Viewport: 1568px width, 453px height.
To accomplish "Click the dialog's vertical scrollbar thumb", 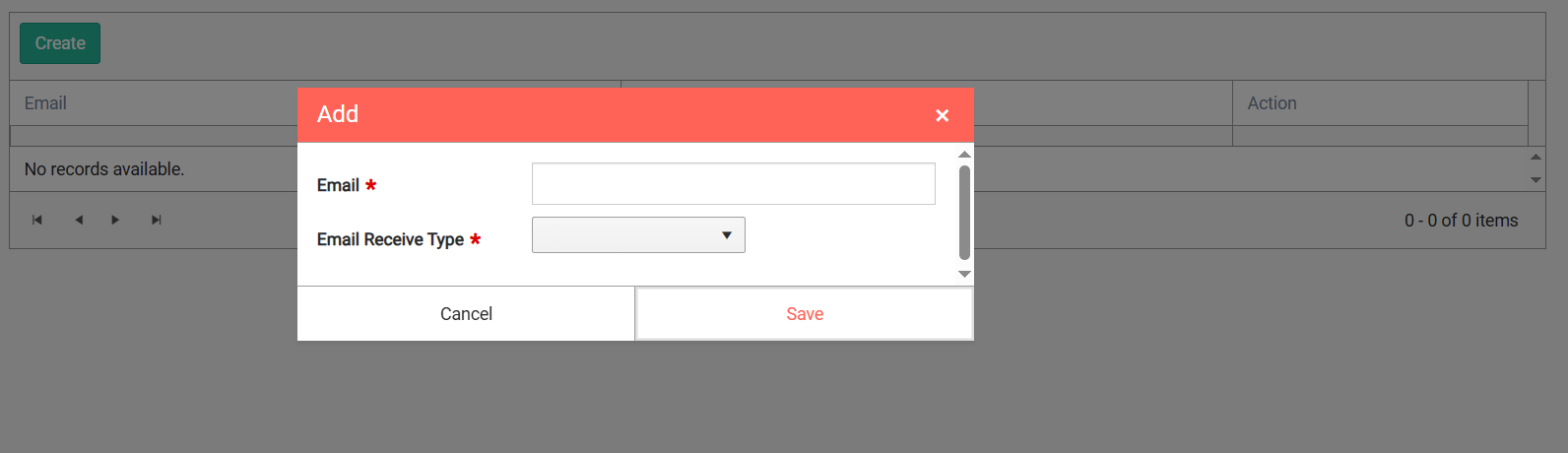I will tap(964, 213).
